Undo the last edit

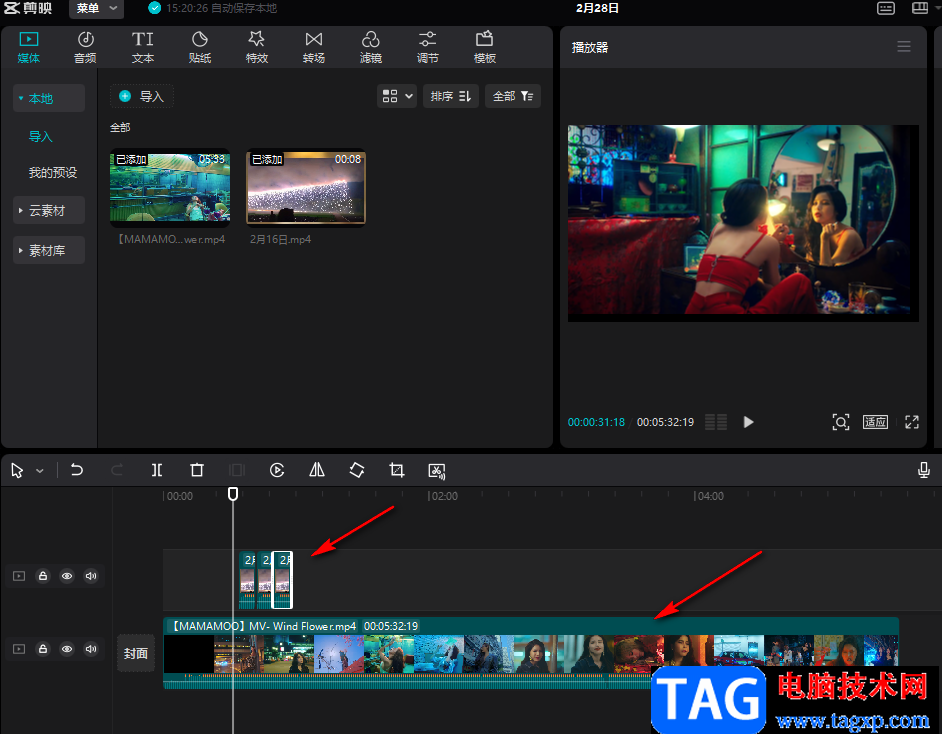coord(77,470)
